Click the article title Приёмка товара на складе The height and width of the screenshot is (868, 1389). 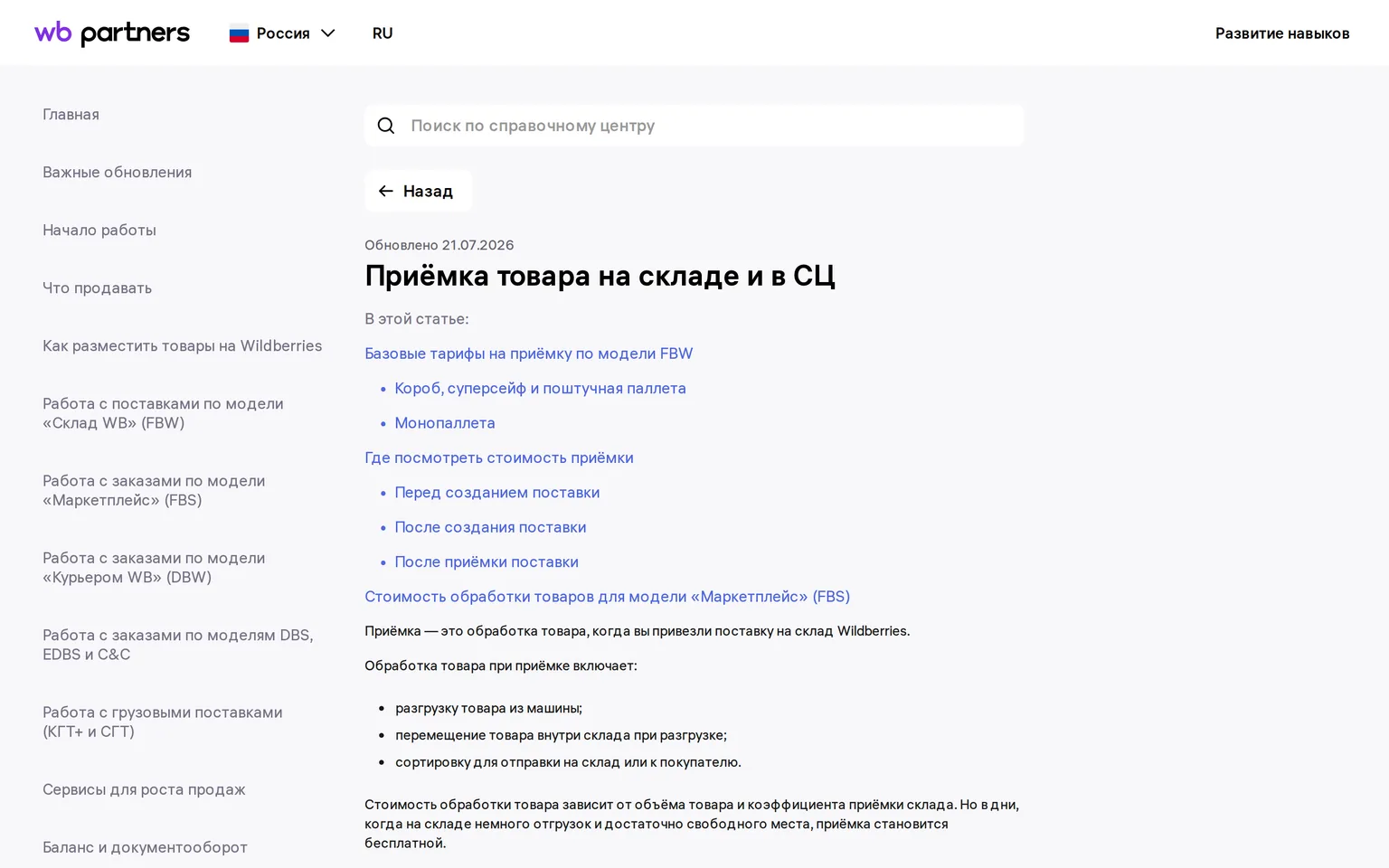[x=600, y=276]
